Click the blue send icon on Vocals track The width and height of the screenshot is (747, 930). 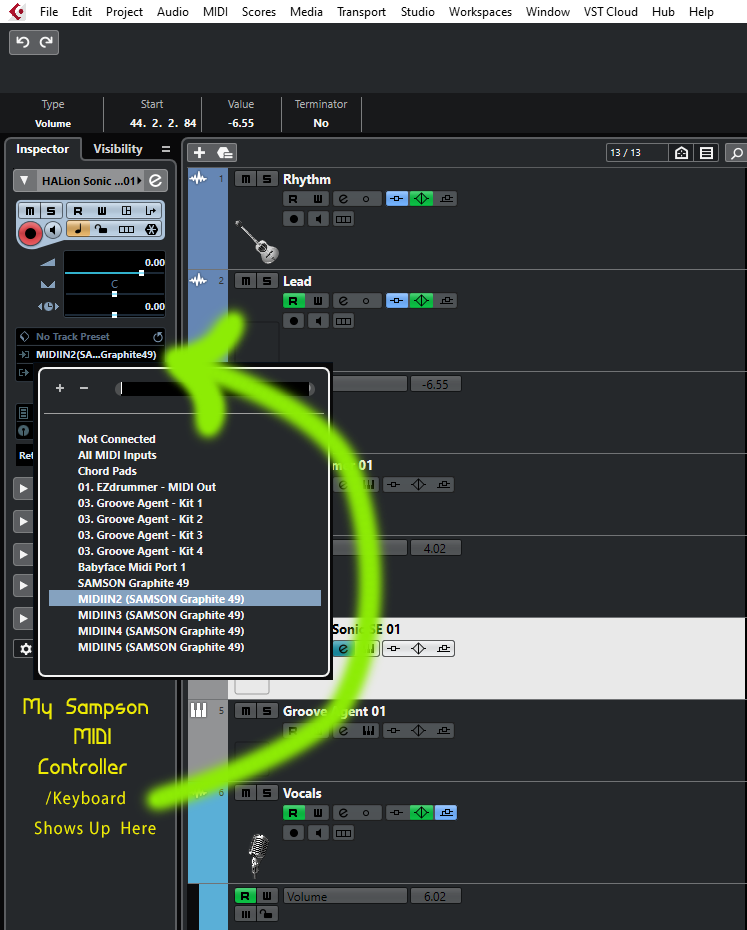[446, 813]
